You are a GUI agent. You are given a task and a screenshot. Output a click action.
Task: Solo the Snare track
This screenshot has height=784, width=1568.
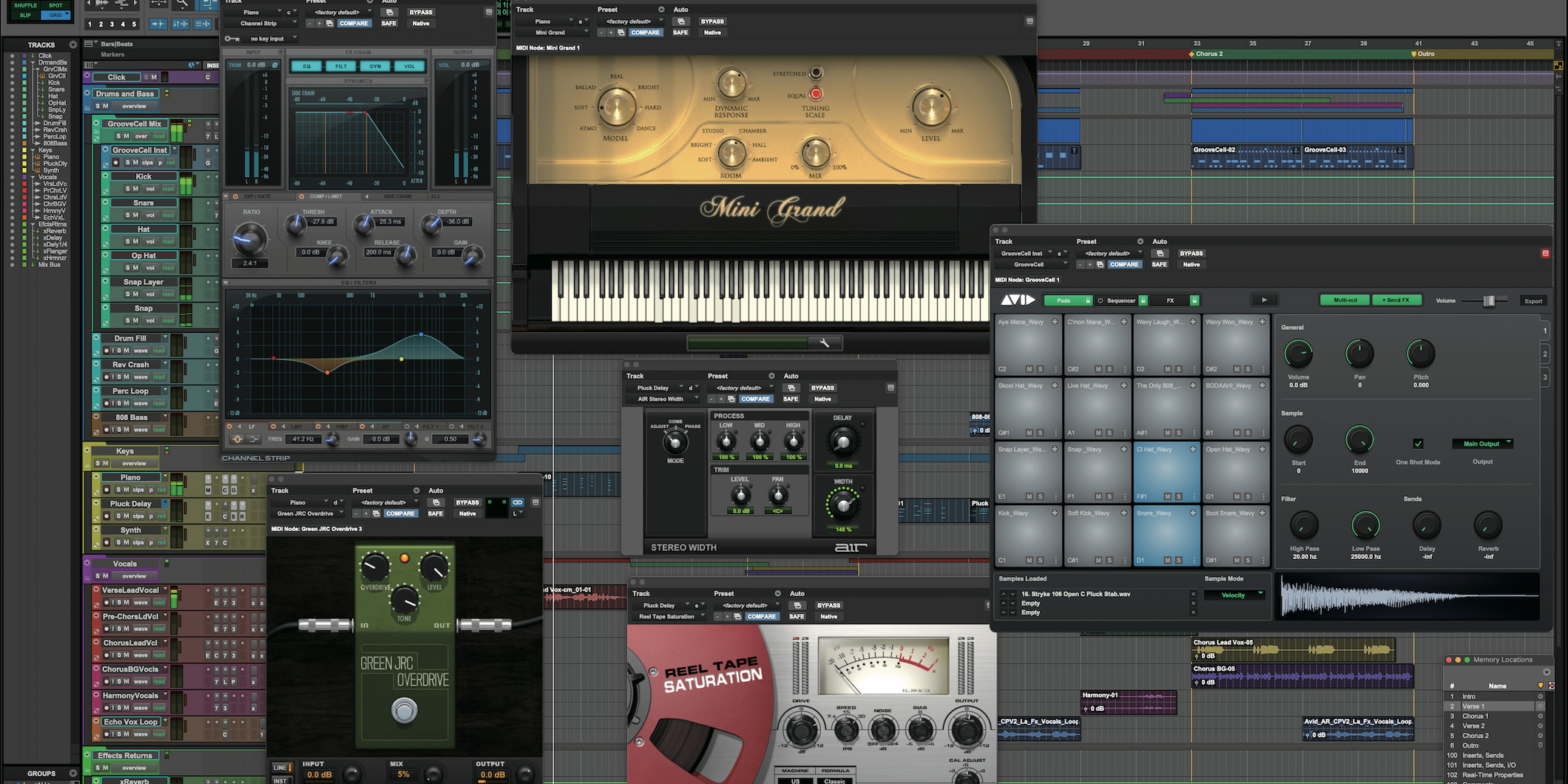tap(128, 215)
